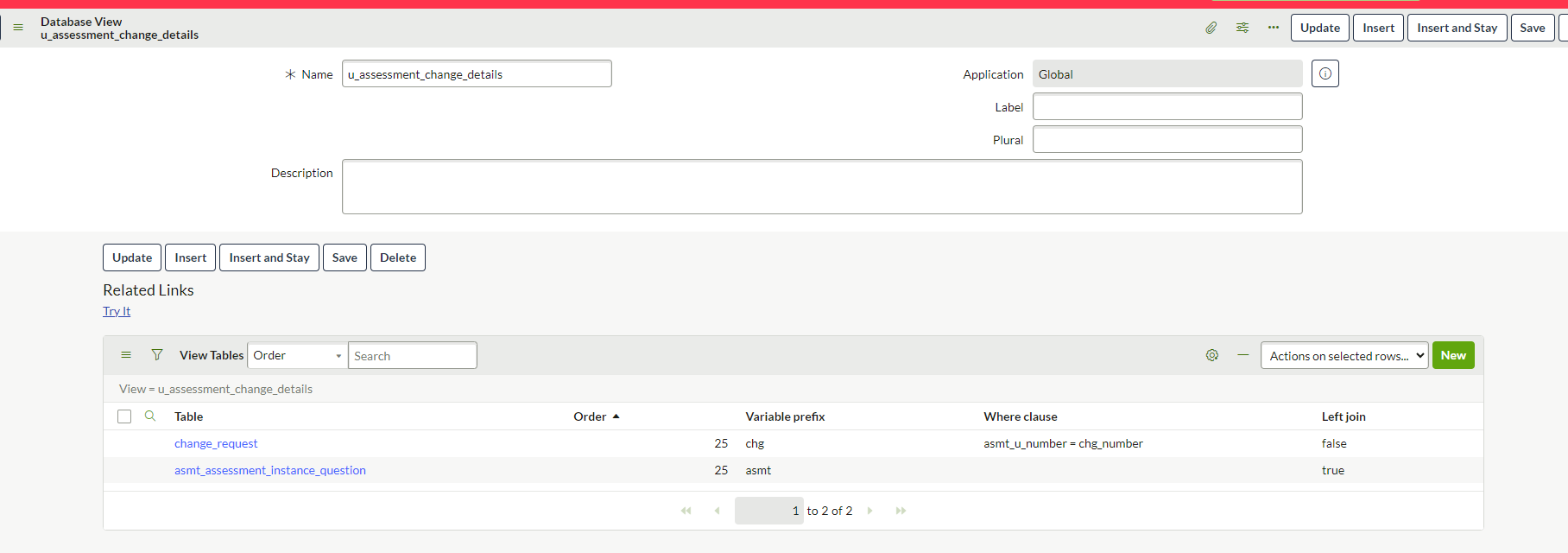Click Save button in header
This screenshot has height=553, width=1568.
1533,28
